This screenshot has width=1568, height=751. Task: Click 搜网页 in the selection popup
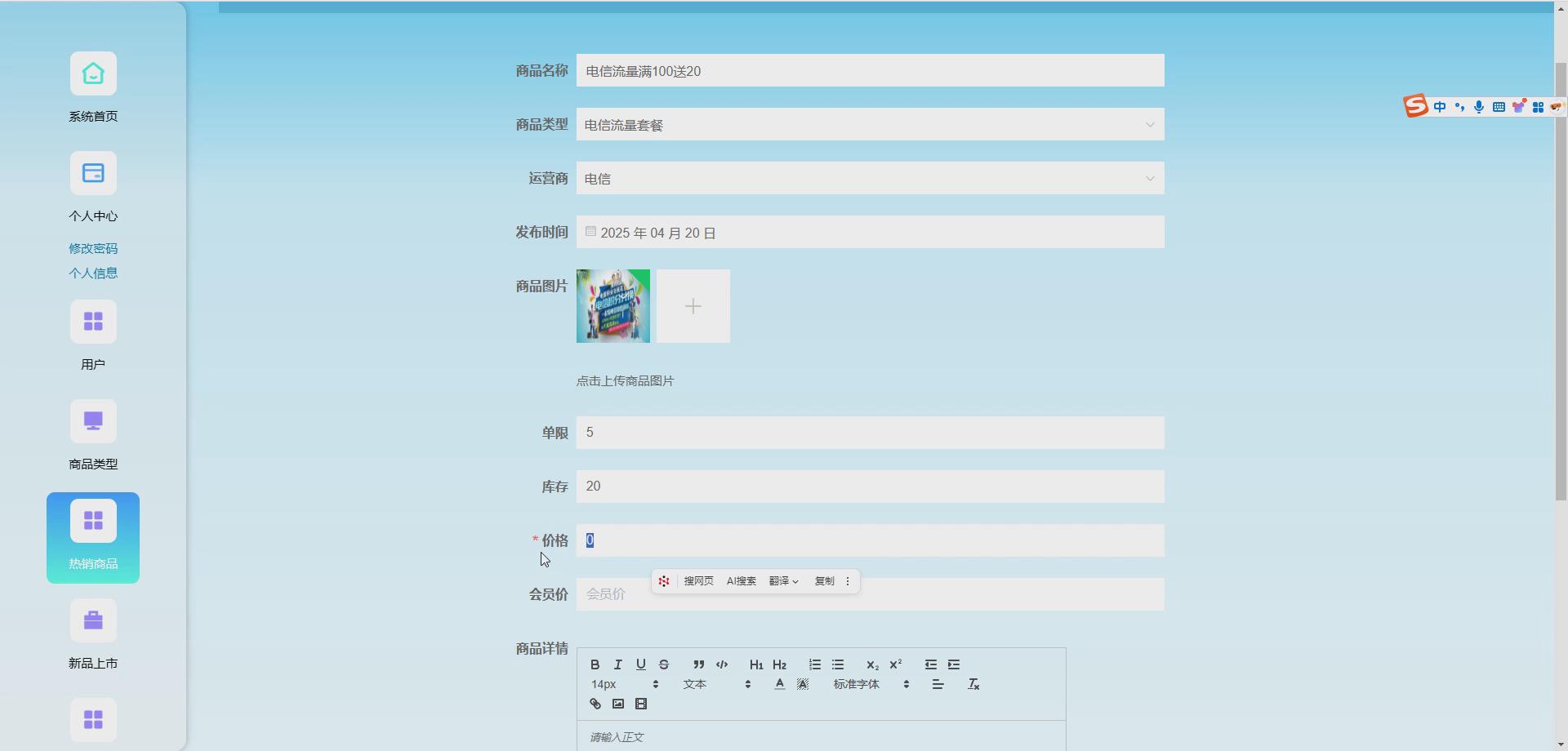click(699, 581)
